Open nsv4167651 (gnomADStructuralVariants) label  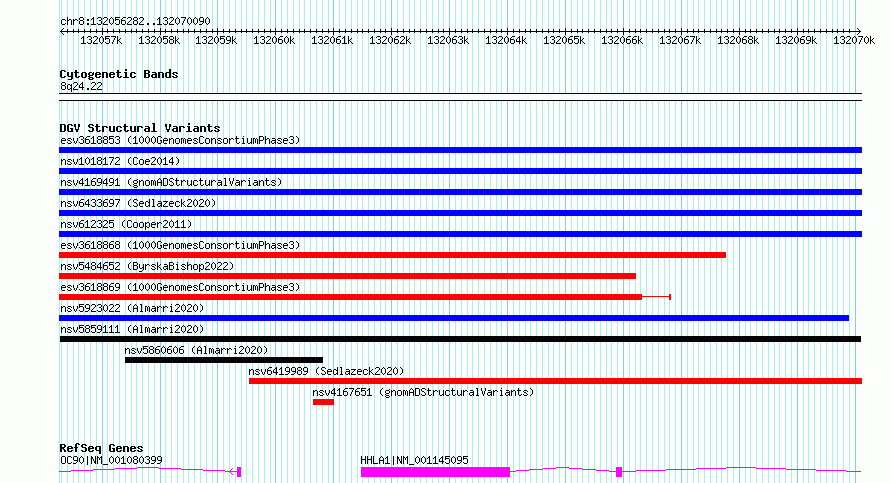pos(423,392)
